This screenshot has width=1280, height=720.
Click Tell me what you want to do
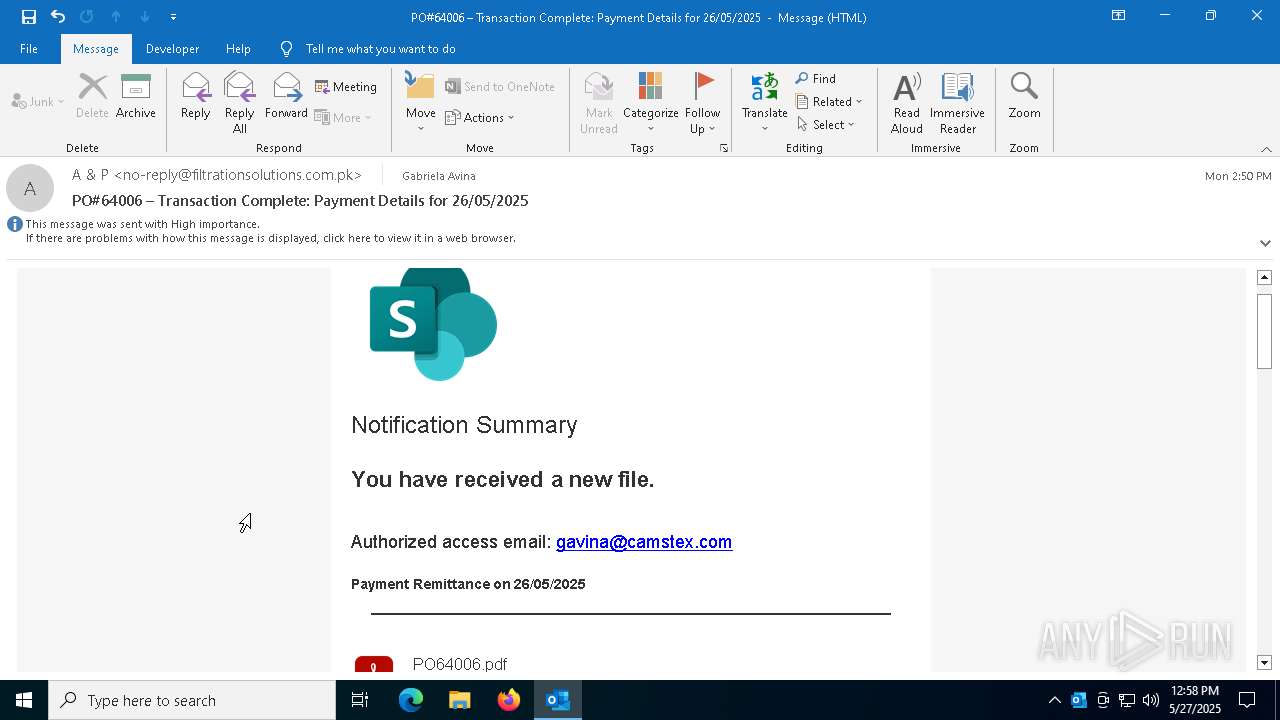pos(380,49)
